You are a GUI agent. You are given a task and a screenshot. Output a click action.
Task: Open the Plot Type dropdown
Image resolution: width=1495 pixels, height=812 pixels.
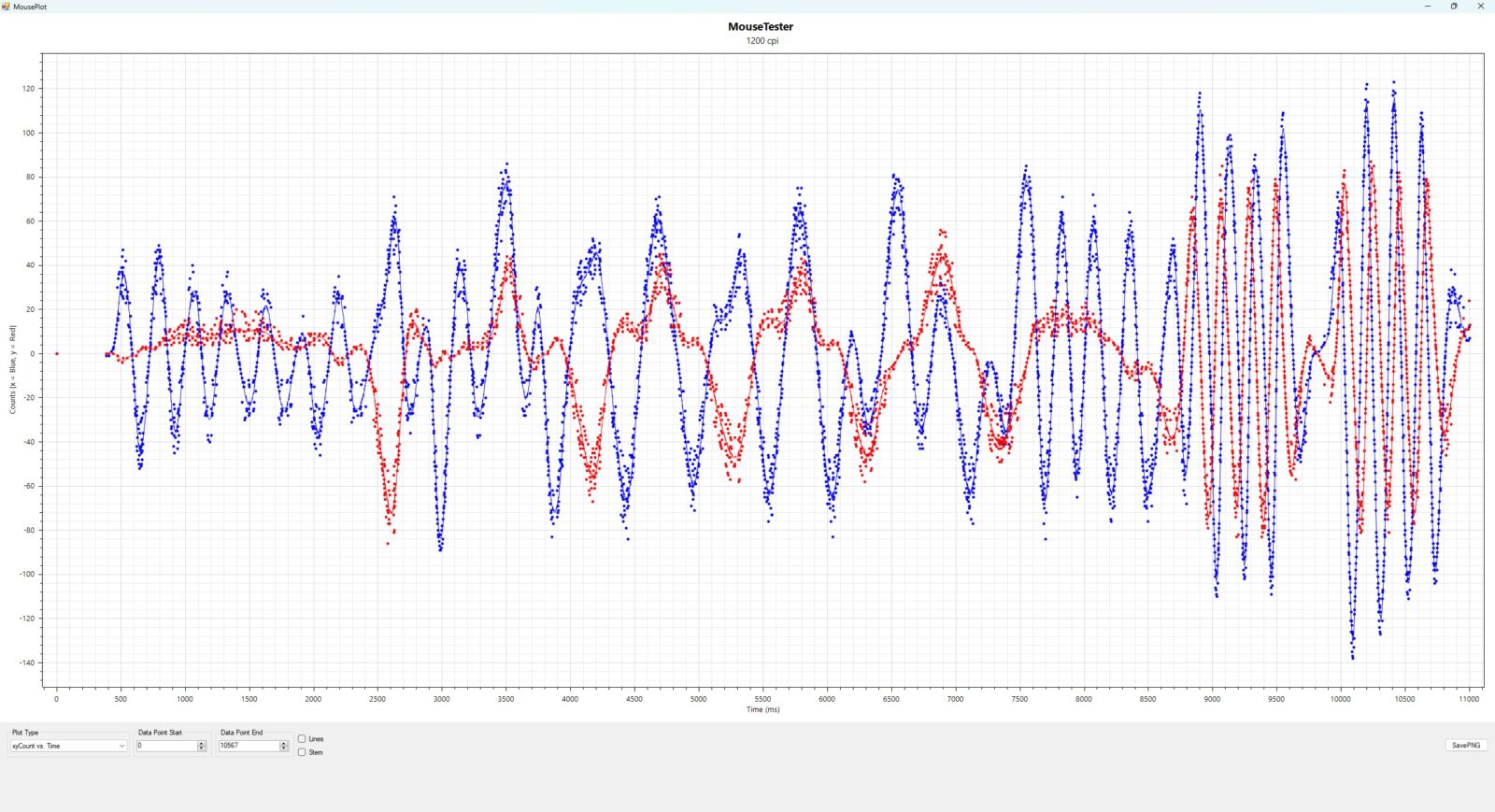pyautogui.click(x=68, y=746)
